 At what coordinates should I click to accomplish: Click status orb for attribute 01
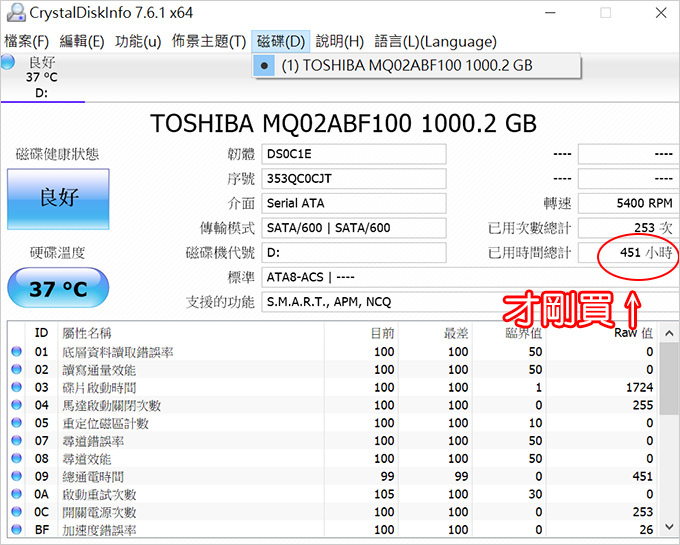16,352
